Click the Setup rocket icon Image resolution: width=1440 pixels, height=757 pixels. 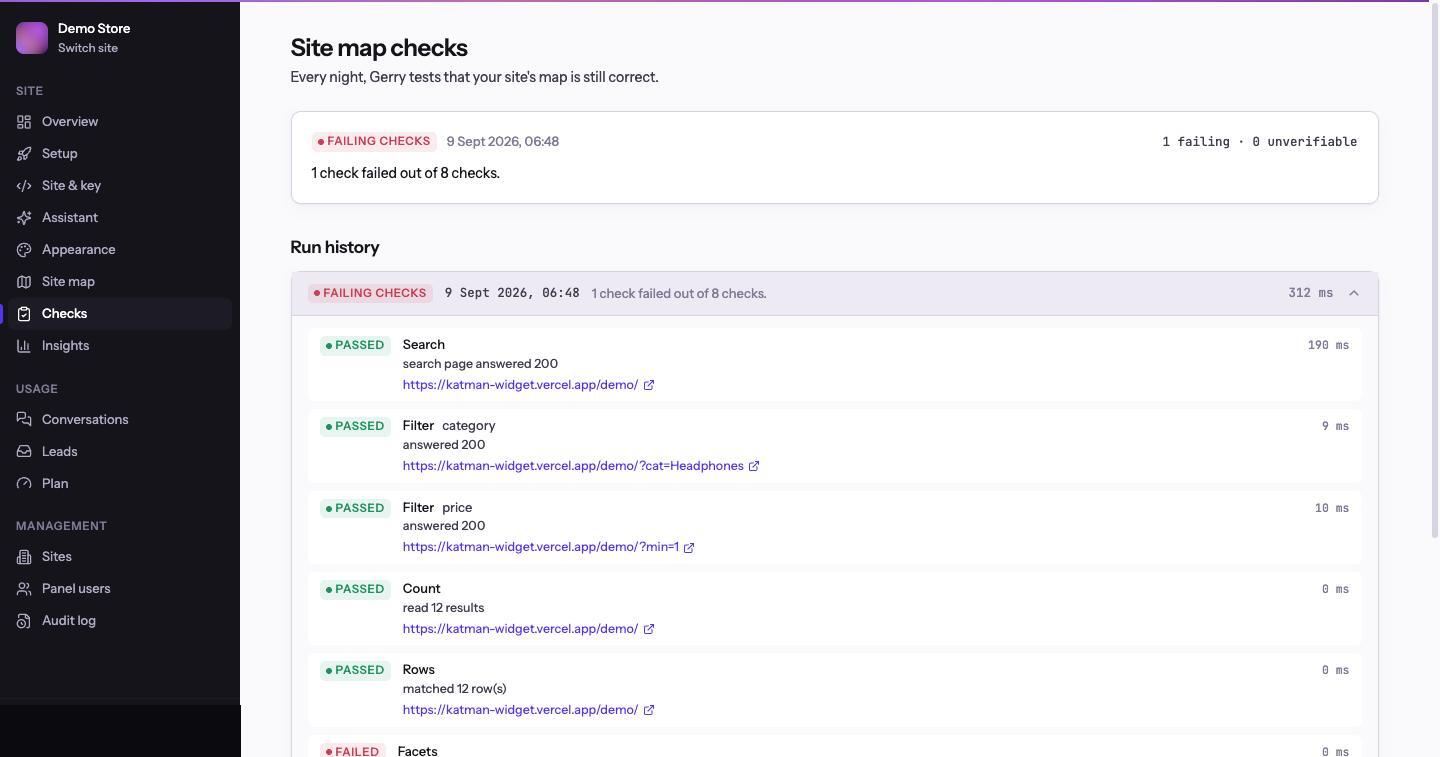[24, 154]
